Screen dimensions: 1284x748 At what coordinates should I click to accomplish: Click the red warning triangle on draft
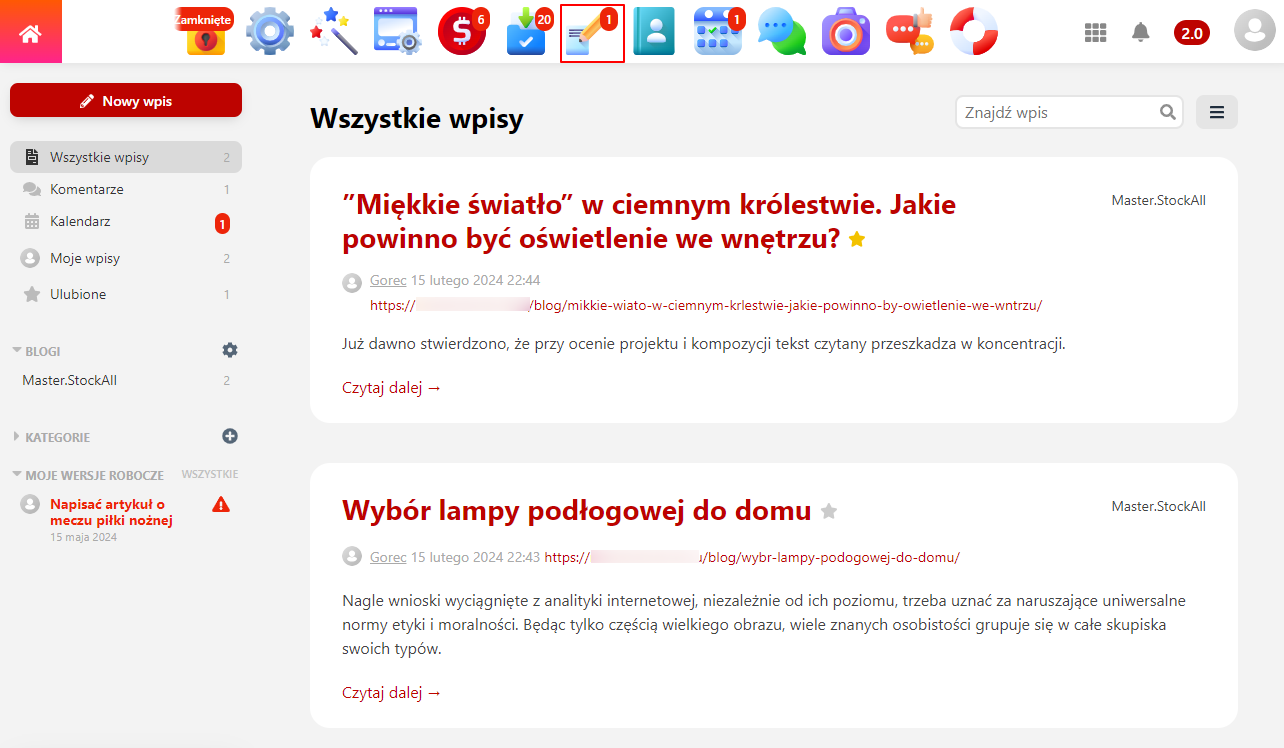point(222,505)
